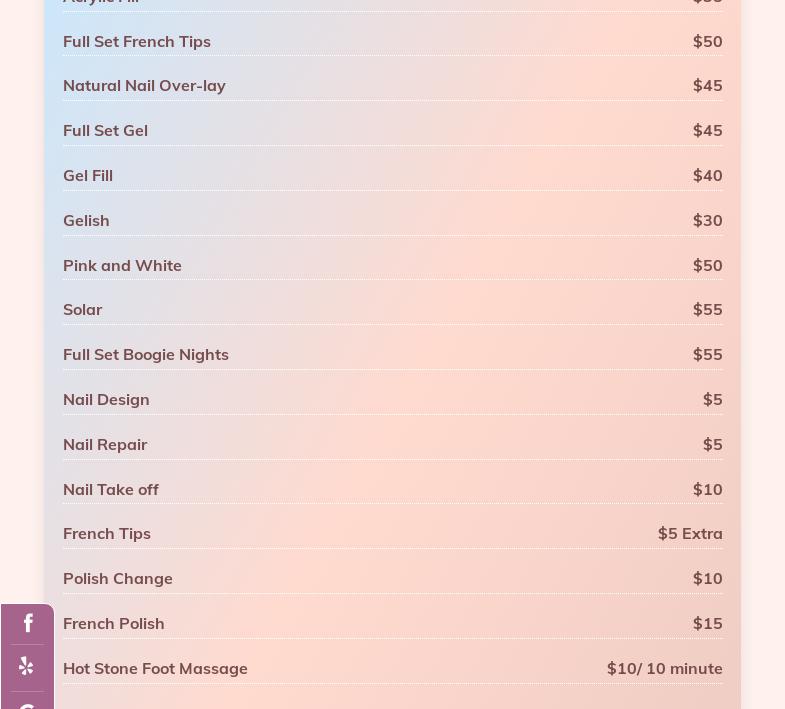The width and height of the screenshot is (785, 709).
Task: Click the French Polish label
Action: 114,623
